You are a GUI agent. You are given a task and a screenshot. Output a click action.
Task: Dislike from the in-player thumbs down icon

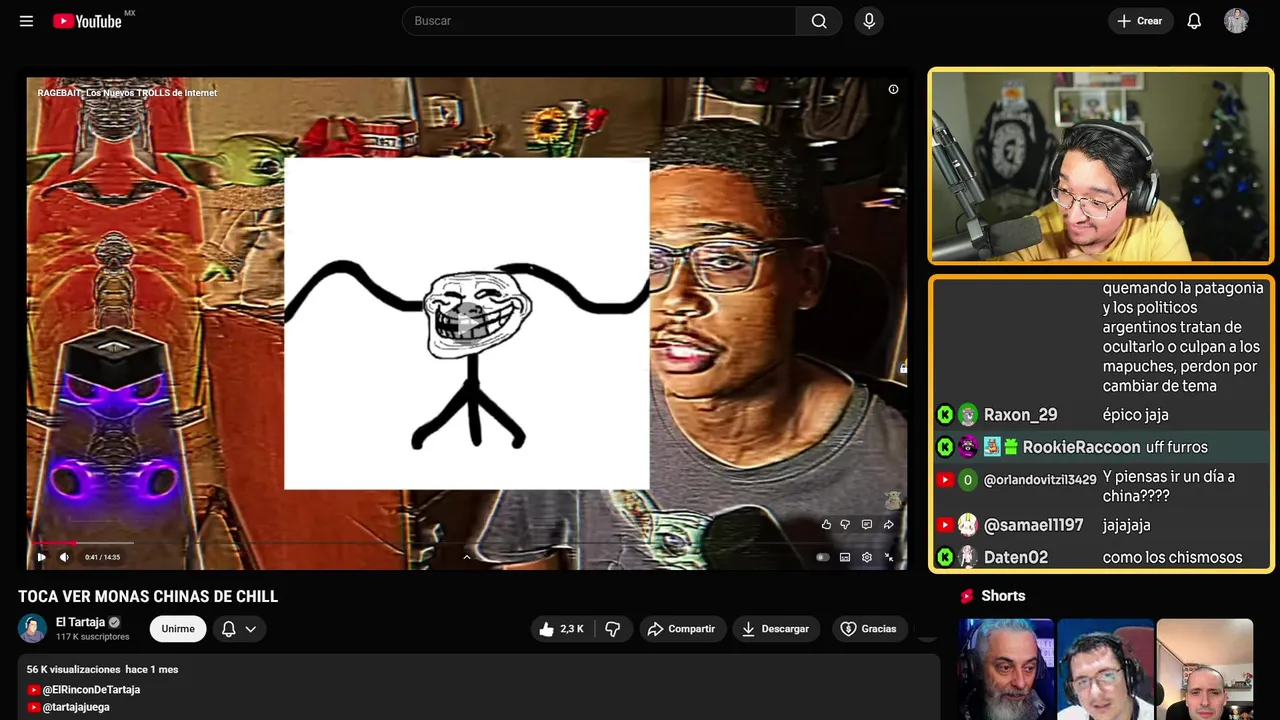click(845, 524)
